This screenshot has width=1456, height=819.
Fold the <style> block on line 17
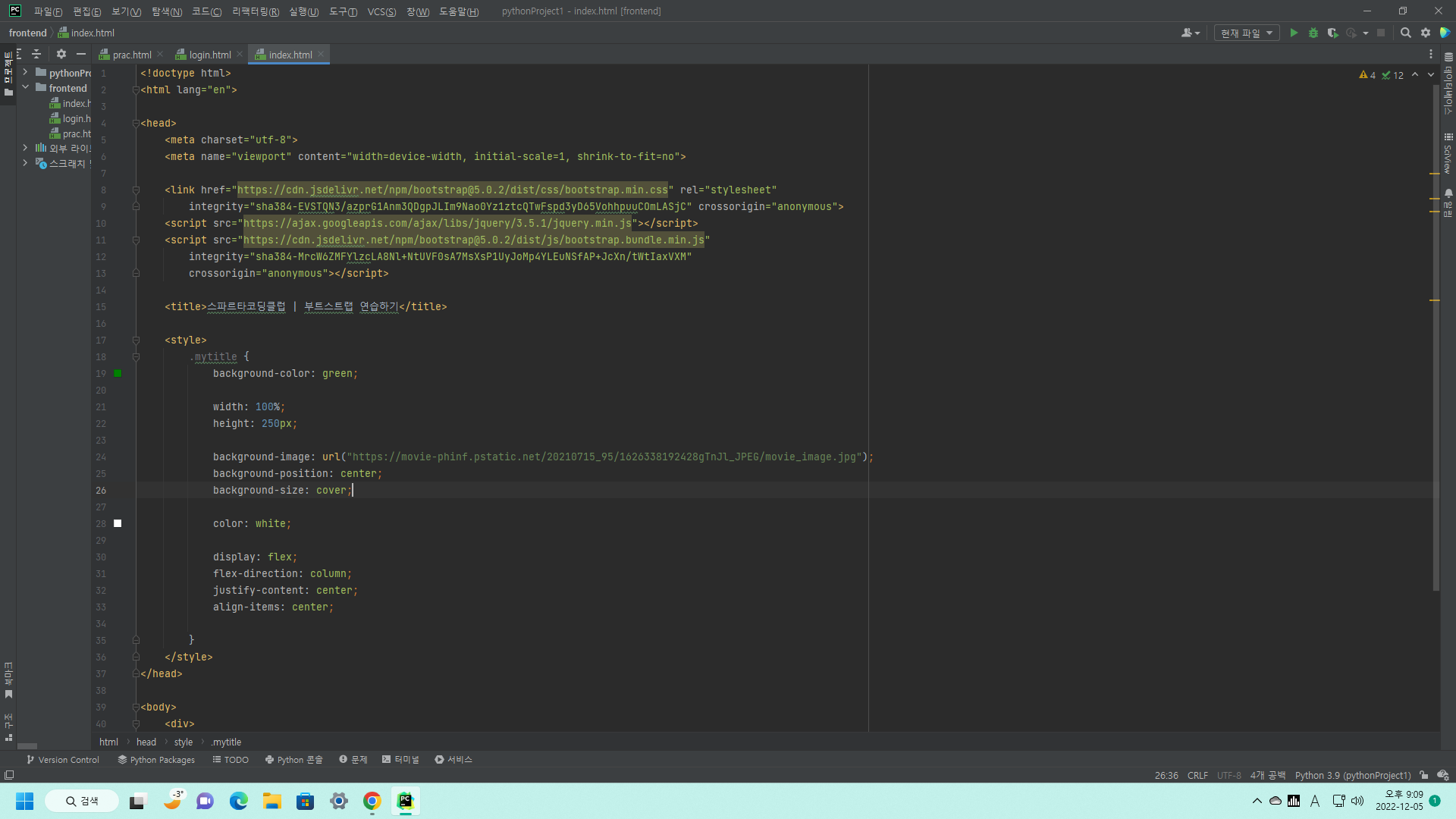point(136,340)
